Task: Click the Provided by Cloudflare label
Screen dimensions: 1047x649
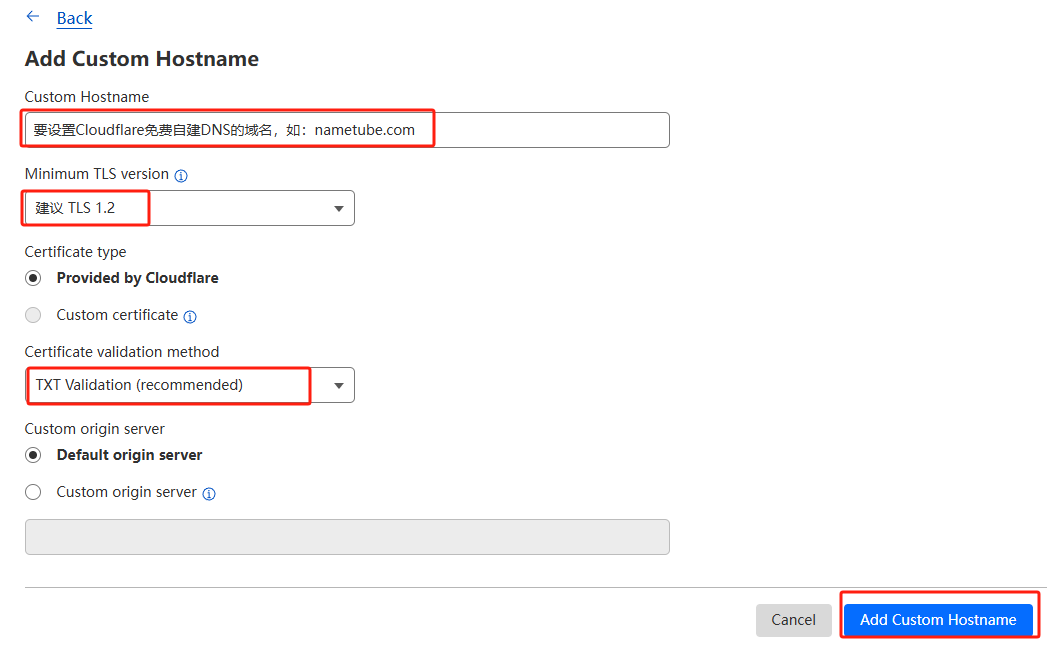Action: click(x=137, y=278)
